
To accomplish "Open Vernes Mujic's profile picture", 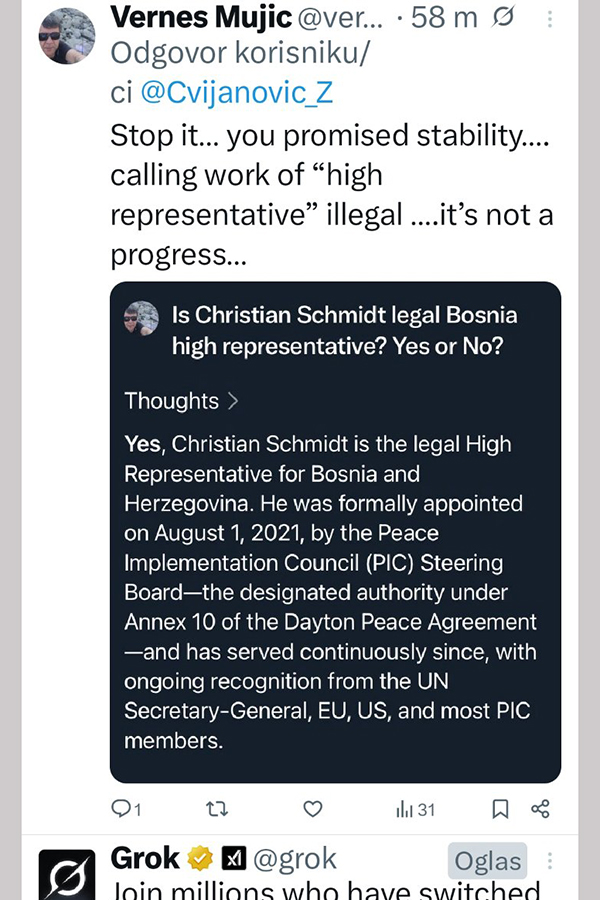I will tap(66, 36).
